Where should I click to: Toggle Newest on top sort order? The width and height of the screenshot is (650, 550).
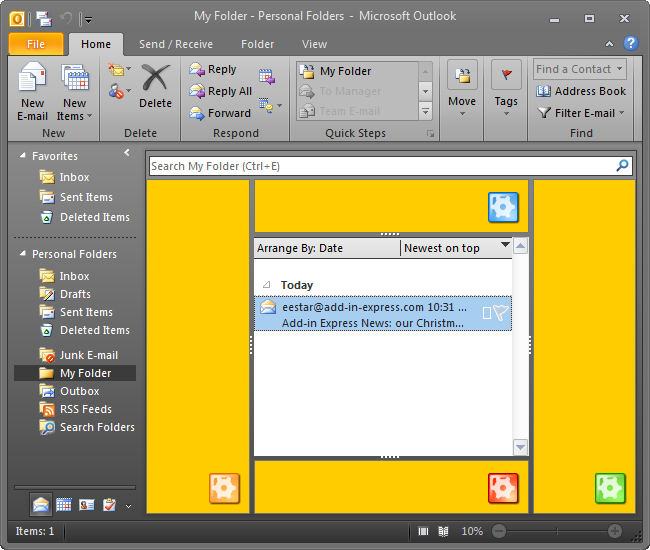[x=456, y=248]
